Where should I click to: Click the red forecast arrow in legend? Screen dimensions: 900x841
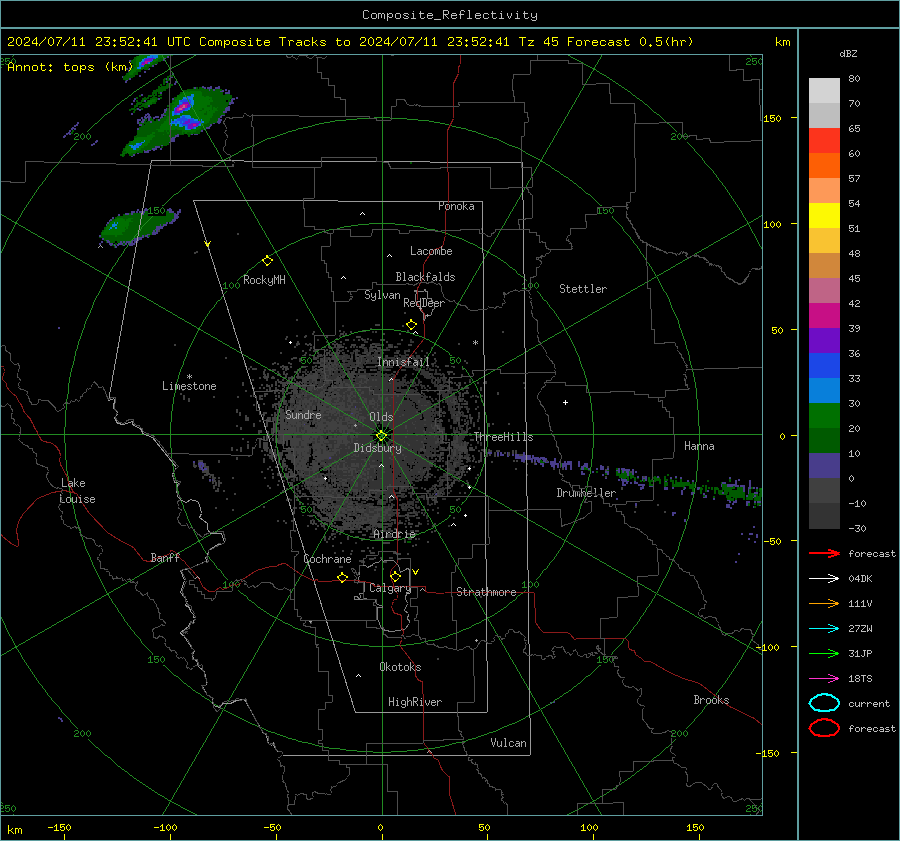[x=824, y=553]
